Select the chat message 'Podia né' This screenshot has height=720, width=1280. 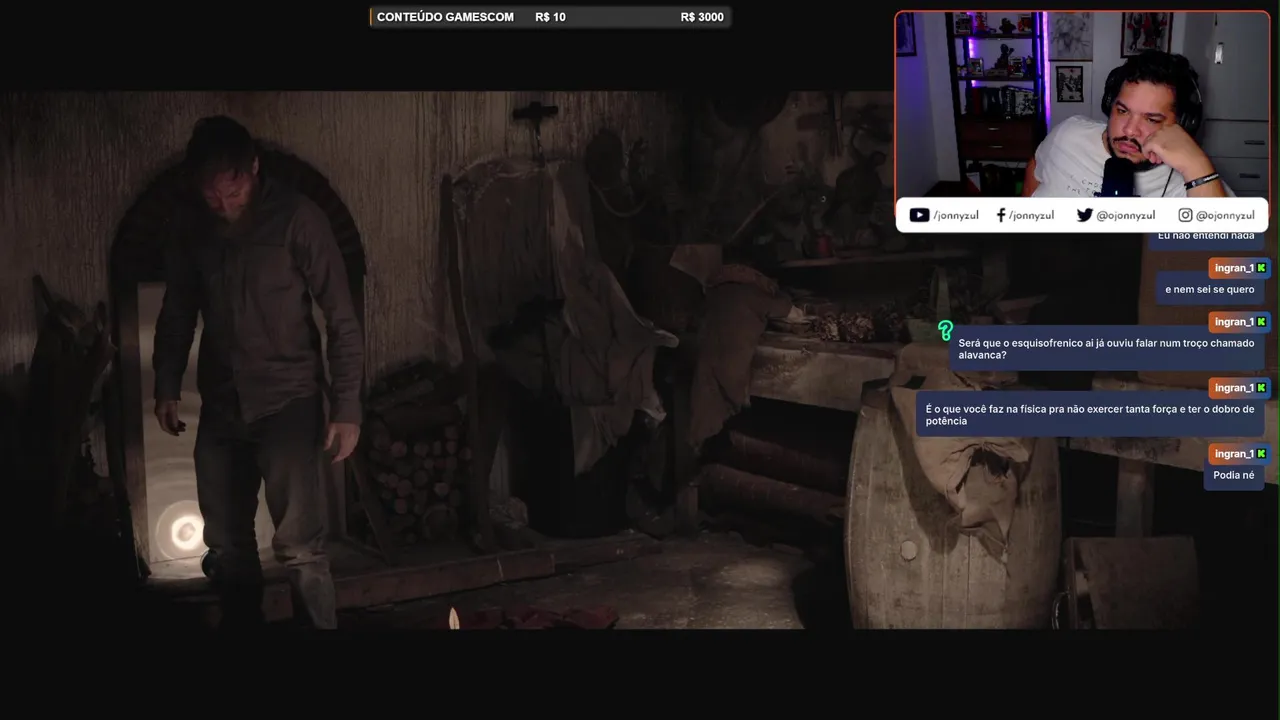tap(1234, 475)
